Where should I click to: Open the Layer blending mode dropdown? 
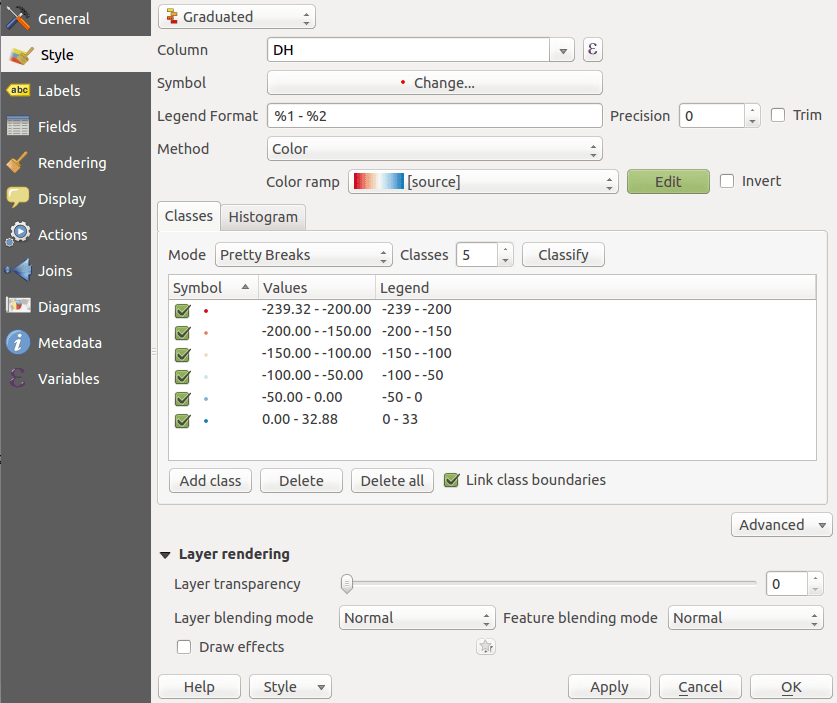(x=416, y=617)
